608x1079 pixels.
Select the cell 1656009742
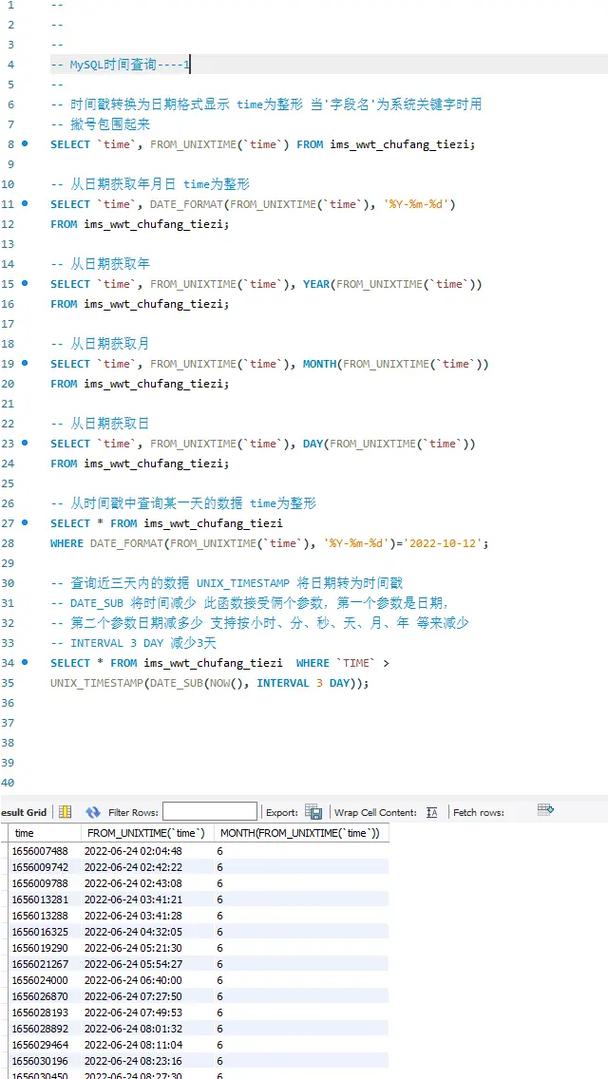(x=40, y=867)
